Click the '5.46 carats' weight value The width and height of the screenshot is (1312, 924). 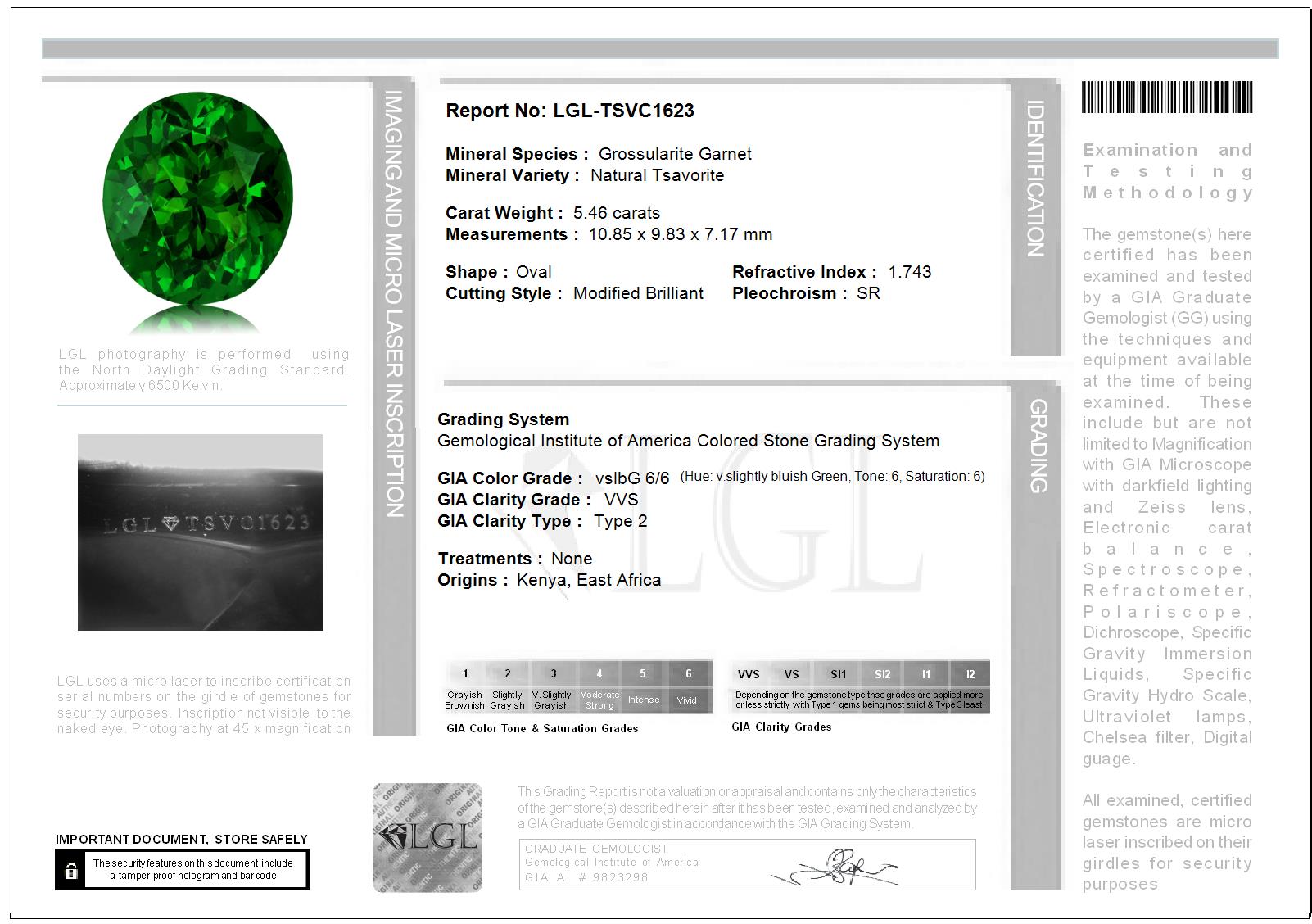(x=617, y=213)
